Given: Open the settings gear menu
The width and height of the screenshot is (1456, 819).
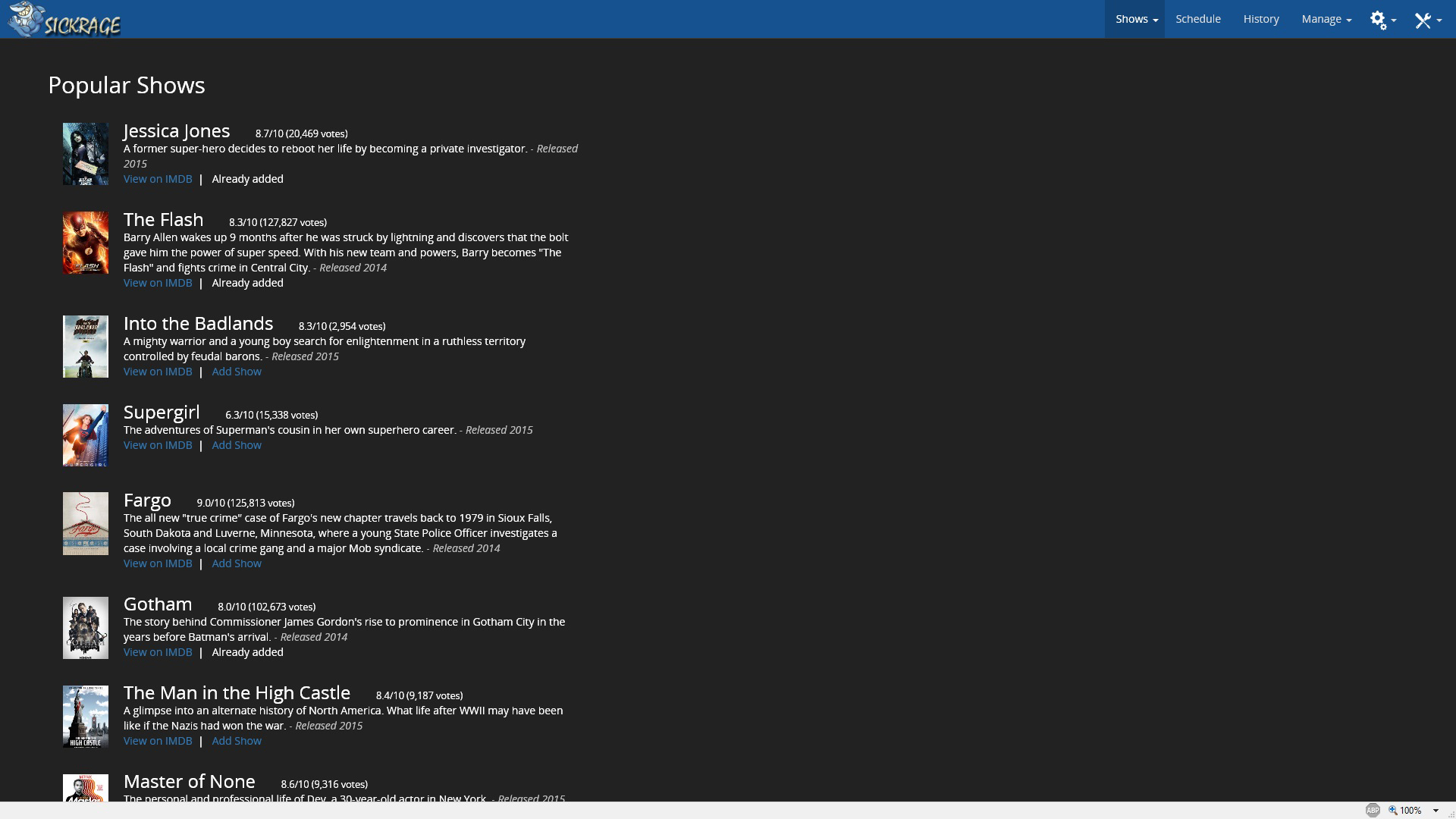Looking at the screenshot, I should click(x=1383, y=20).
